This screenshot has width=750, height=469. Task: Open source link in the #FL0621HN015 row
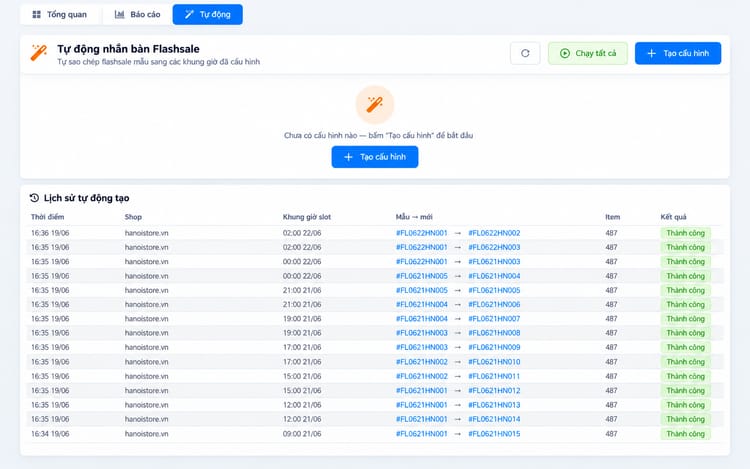click(x=421, y=434)
